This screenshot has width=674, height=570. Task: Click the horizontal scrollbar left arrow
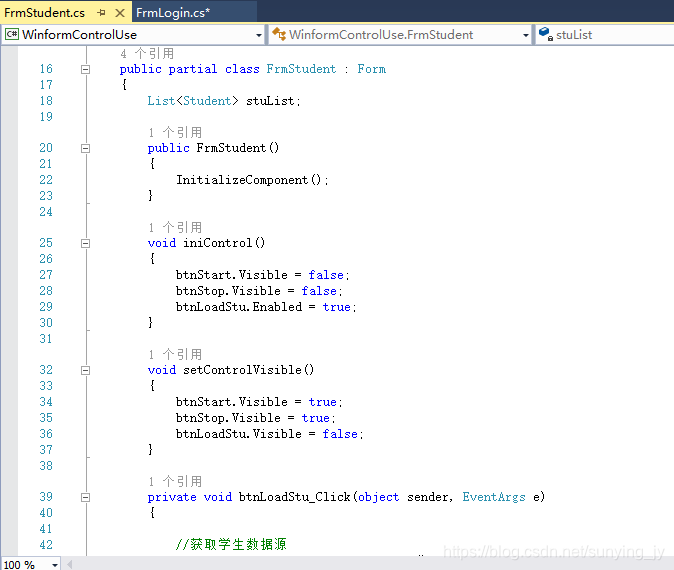(x=69, y=564)
